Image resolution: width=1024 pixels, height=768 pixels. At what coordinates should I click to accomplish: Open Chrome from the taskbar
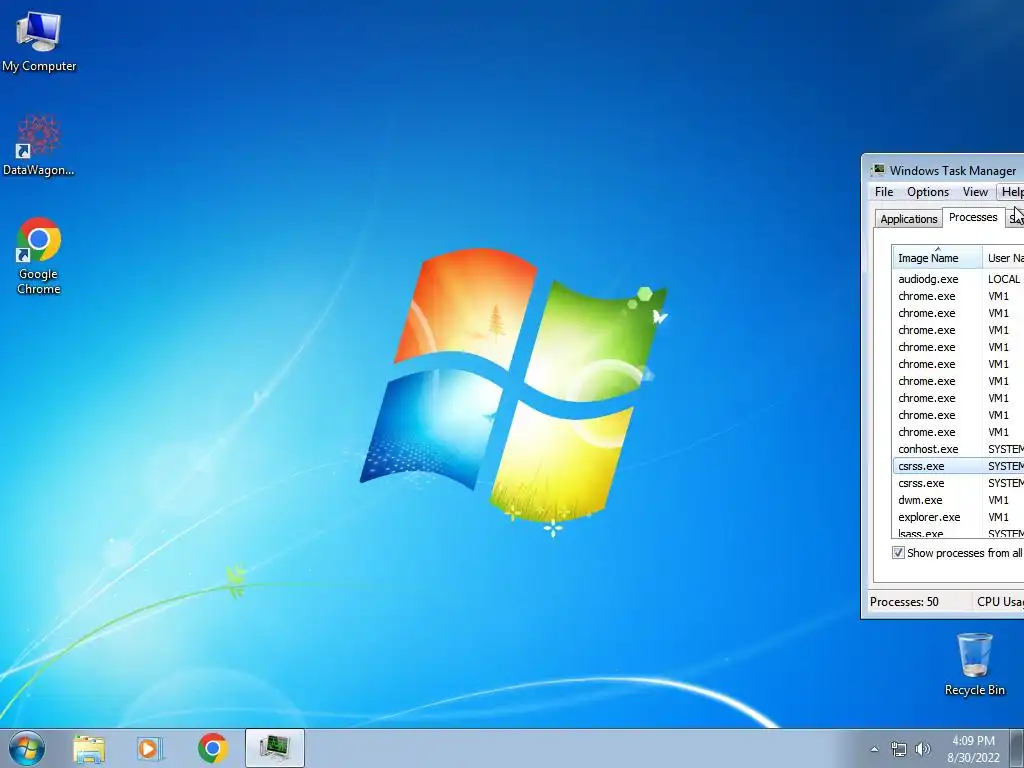(x=212, y=748)
